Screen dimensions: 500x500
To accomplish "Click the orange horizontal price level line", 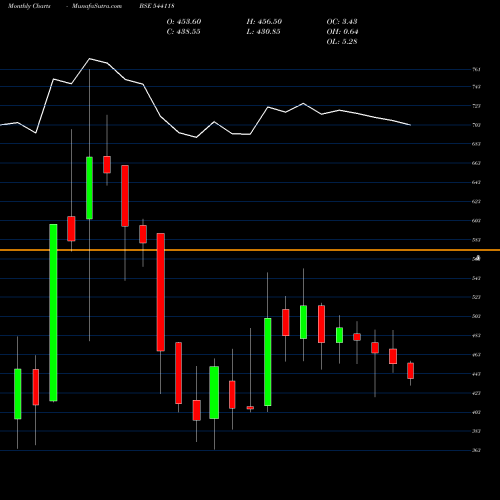I will [x=250, y=250].
